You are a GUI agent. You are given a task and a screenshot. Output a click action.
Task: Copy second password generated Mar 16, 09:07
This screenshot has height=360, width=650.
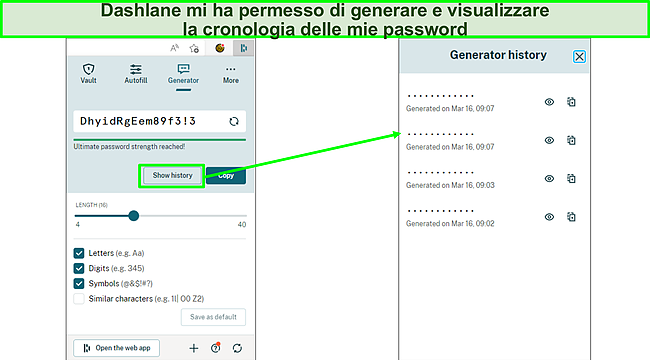(571, 140)
